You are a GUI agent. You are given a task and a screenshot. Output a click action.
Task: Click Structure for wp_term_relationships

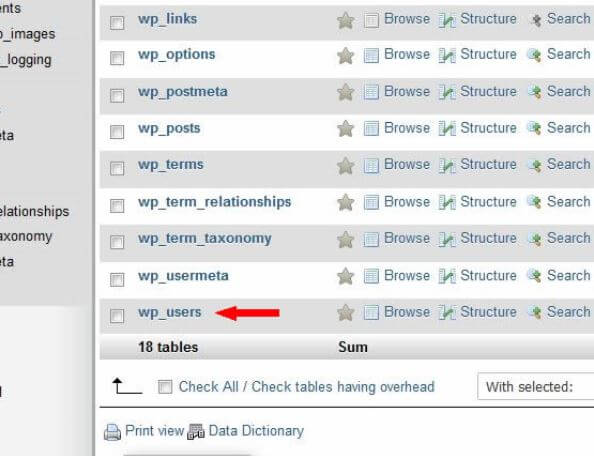pyautogui.click(x=488, y=202)
